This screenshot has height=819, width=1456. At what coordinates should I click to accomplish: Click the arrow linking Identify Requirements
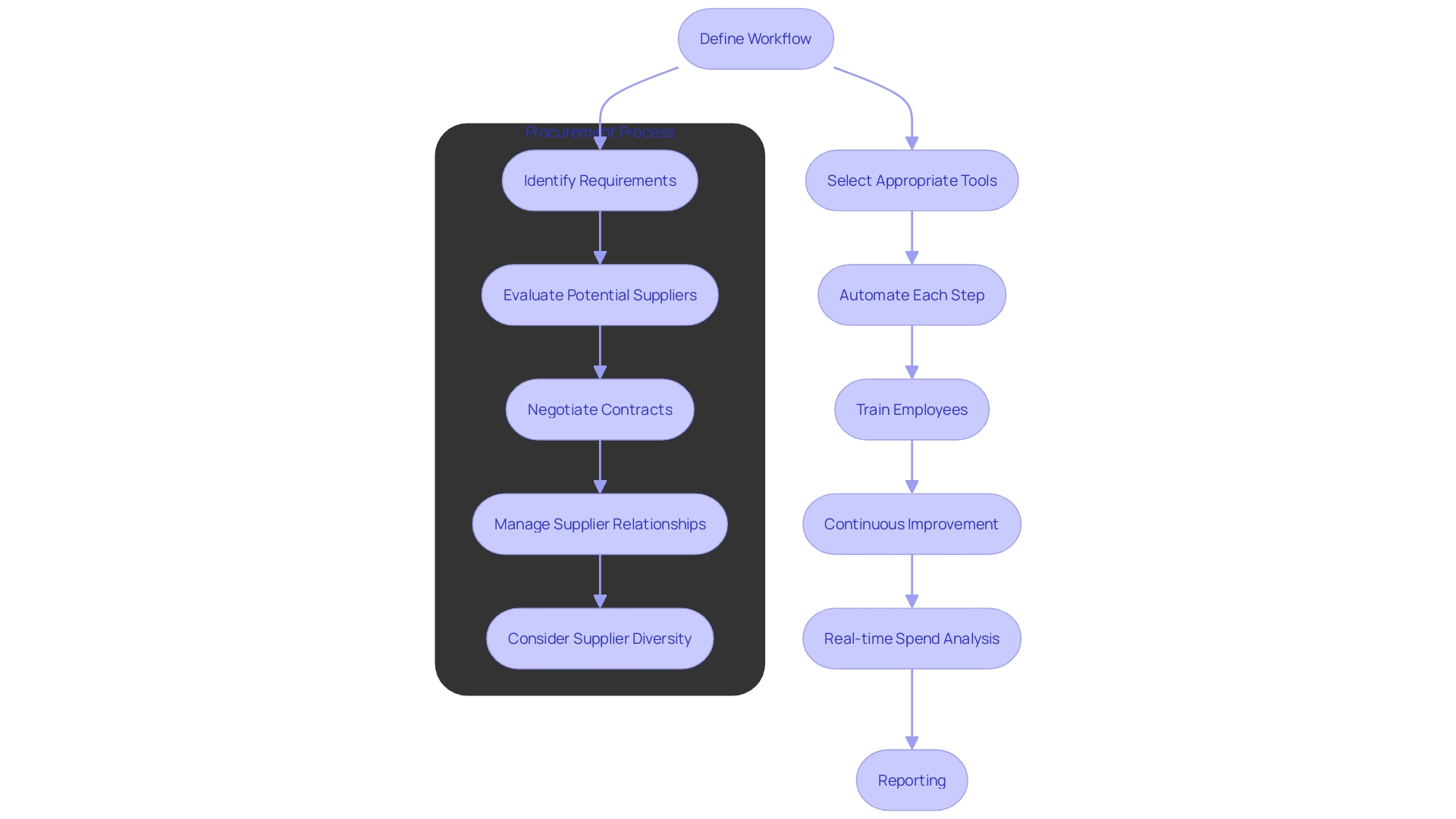coord(600,237)
